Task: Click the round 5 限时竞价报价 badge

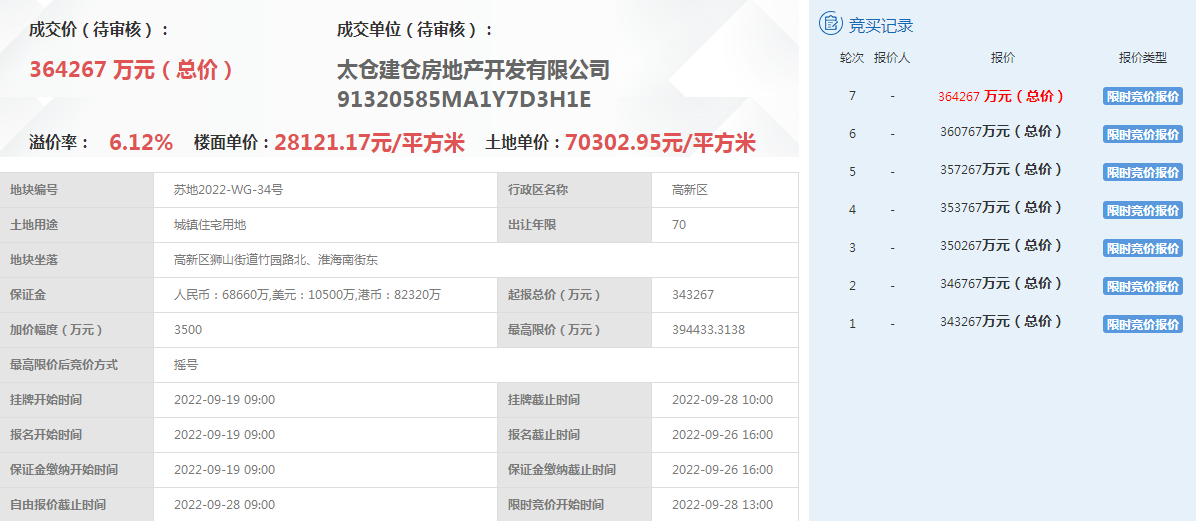Action: tap(1143, 172)
